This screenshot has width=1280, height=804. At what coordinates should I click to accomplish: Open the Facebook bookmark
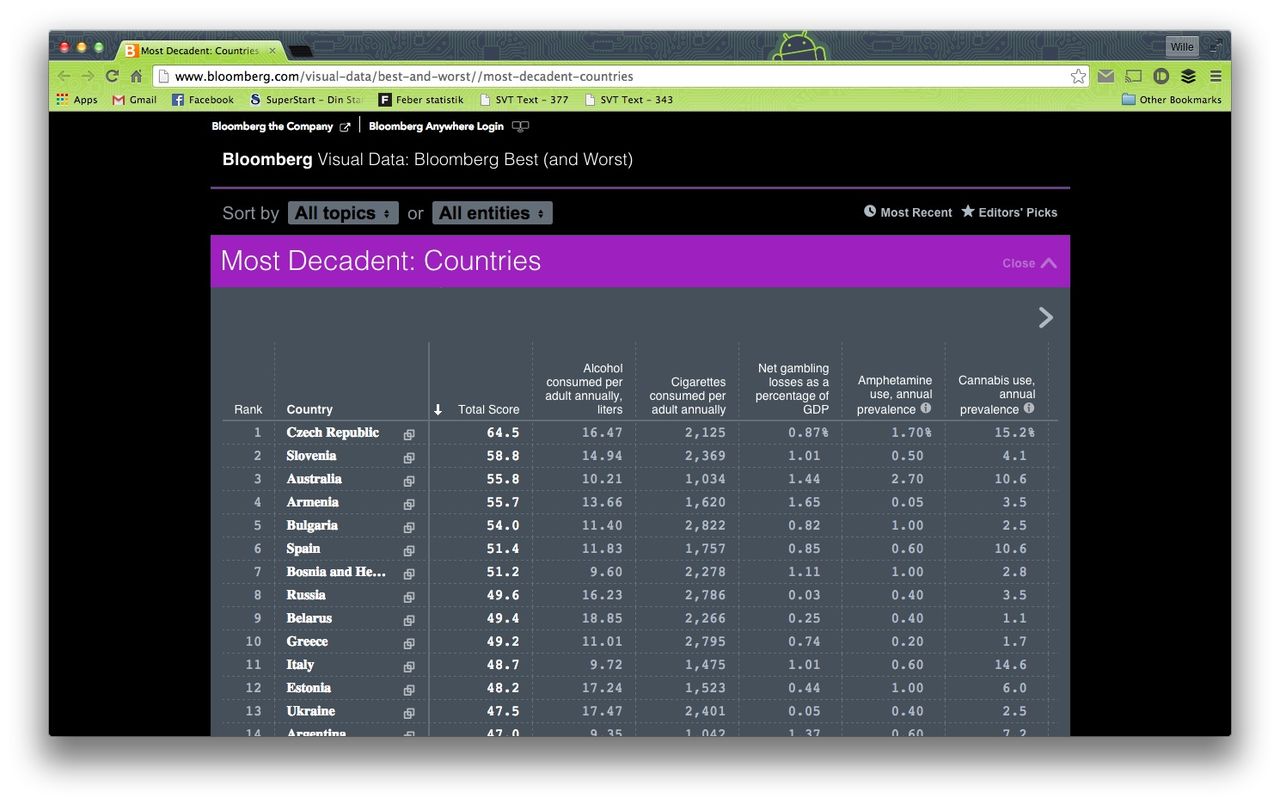(203, 100)
